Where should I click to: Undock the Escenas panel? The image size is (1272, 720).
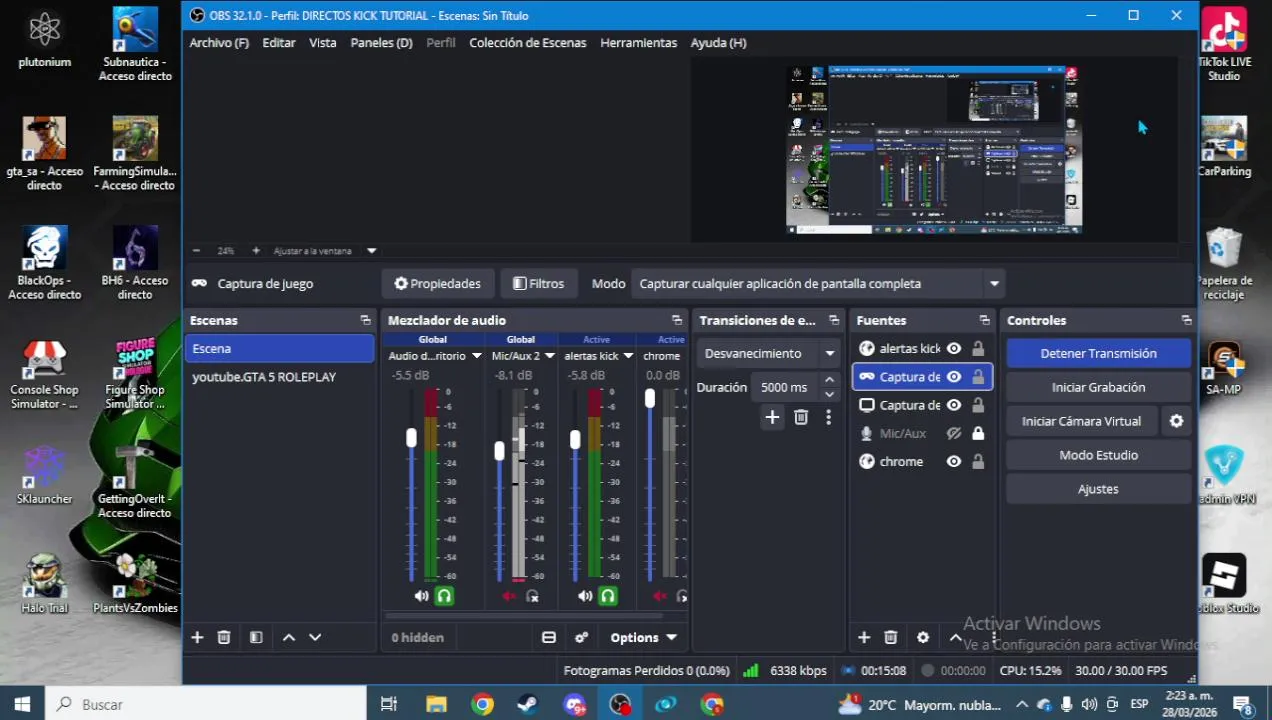[365, 320]
